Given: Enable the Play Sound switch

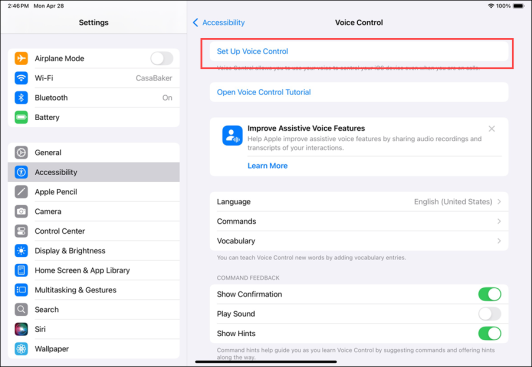Looking at the screenshot, I should pos(490,314).
